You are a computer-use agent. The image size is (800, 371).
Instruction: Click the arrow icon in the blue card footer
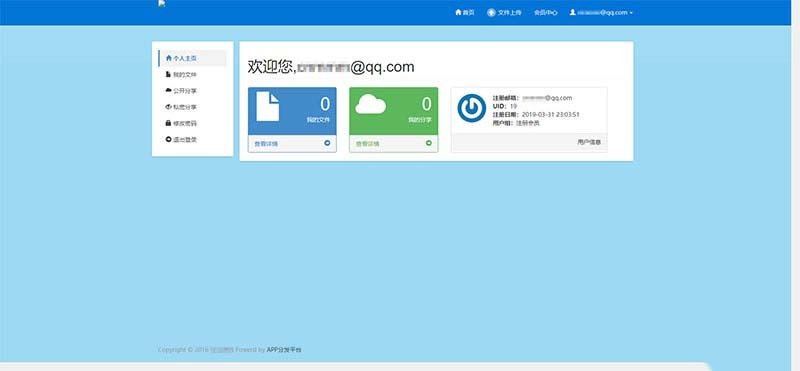pyautogui.click(x=327, y=143)
